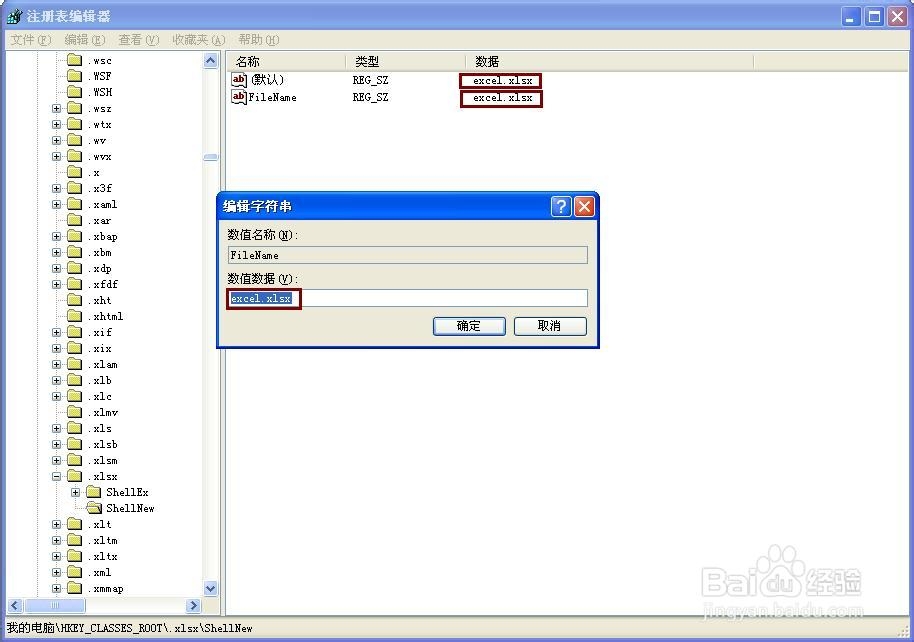Select the .xlsx folder icon in the tree
Screen dimensions: 914x642
pos(75,476)
